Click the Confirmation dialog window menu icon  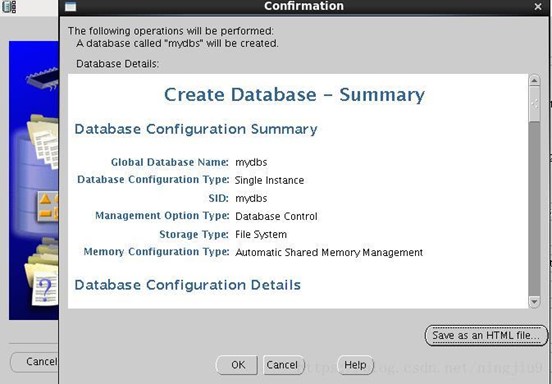70,7
